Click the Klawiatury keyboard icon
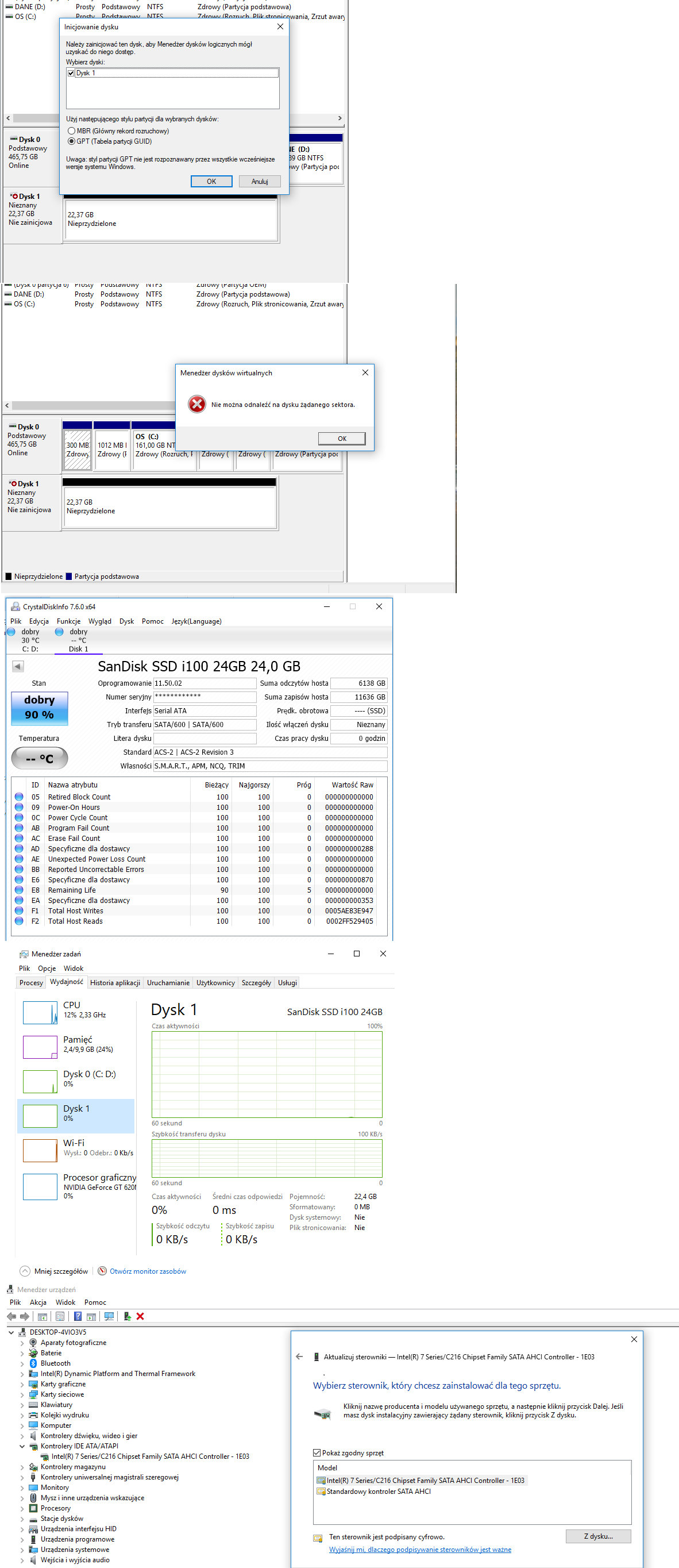This screenshot has width=679, height=1568. click(x=33, y=1404)
